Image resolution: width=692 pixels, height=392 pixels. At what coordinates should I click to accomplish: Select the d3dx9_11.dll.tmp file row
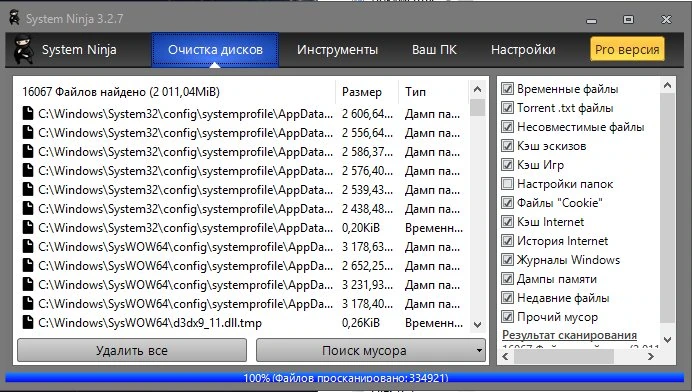click(243, 323)
